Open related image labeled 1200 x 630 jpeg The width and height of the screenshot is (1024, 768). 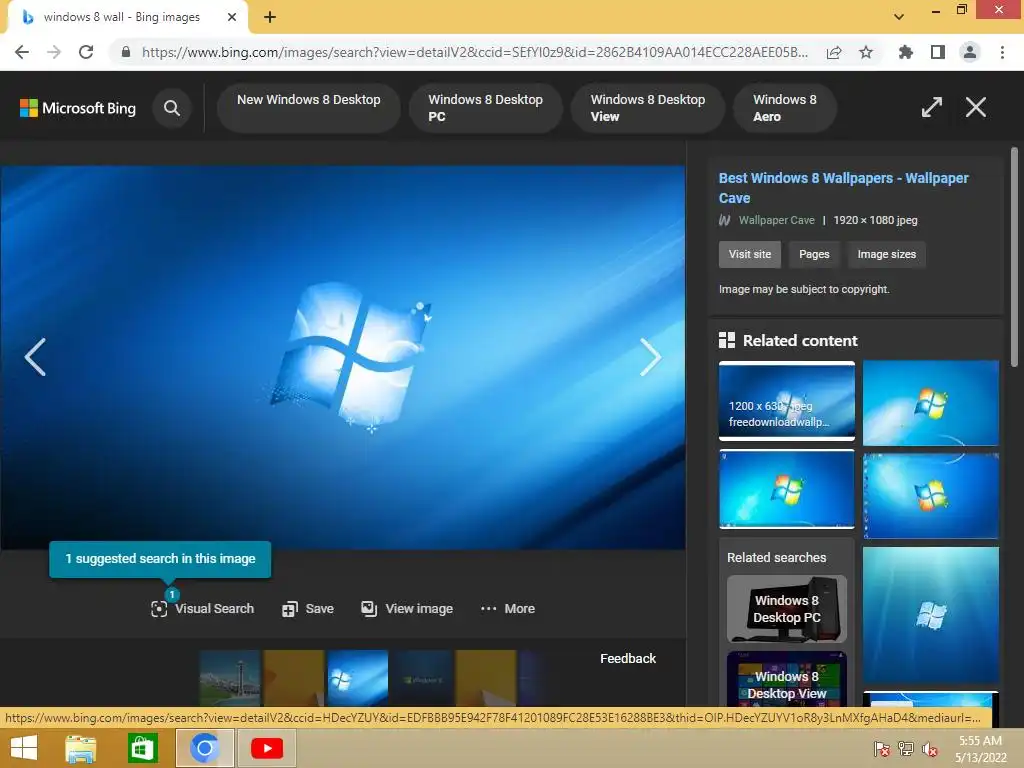pyautogui.click(x=786, y=400)
